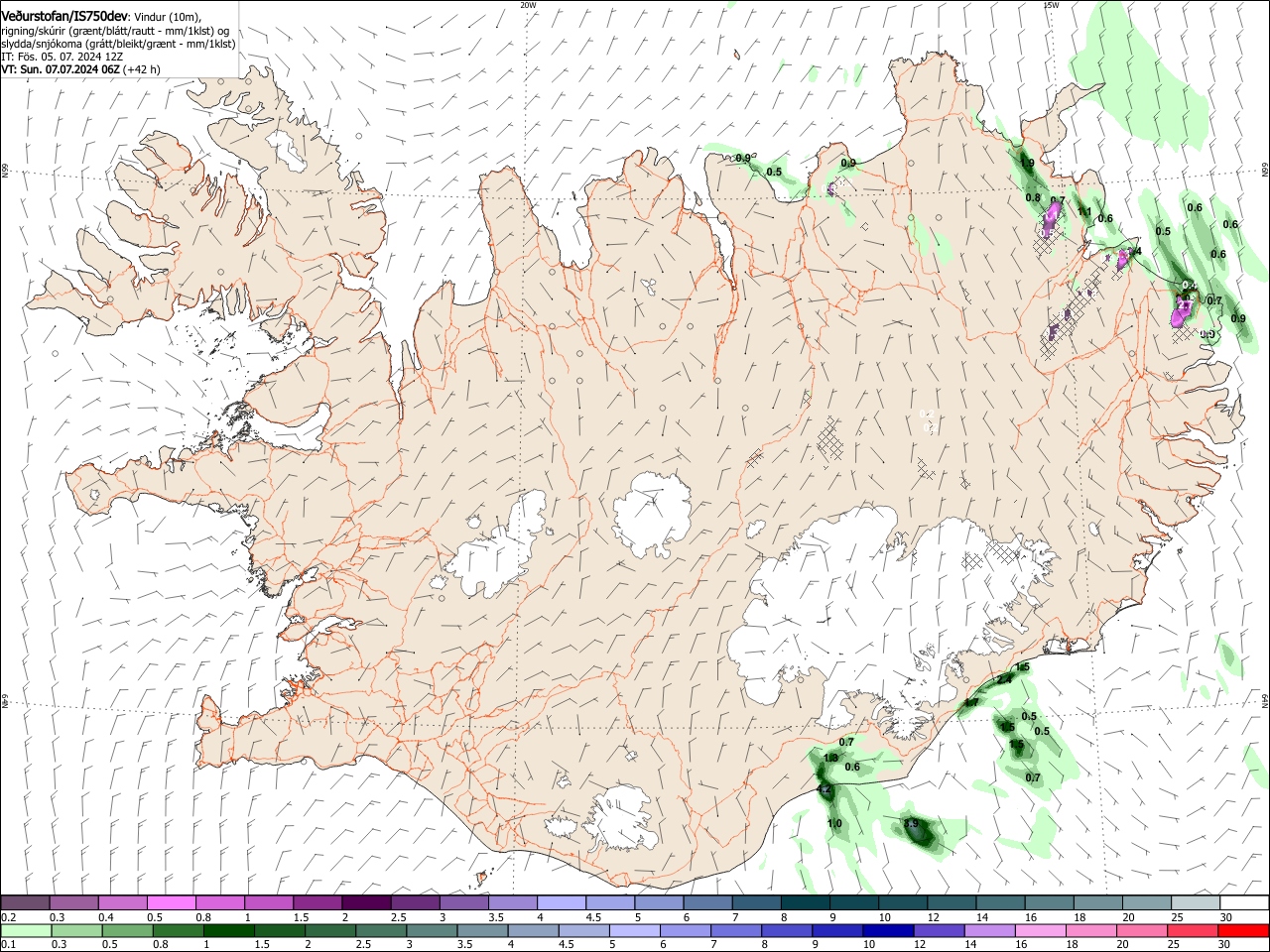This screenshot has width=1270, height=952.
Task: Click the '1.1' precipitation value on the map
Action: [1084, 211]
